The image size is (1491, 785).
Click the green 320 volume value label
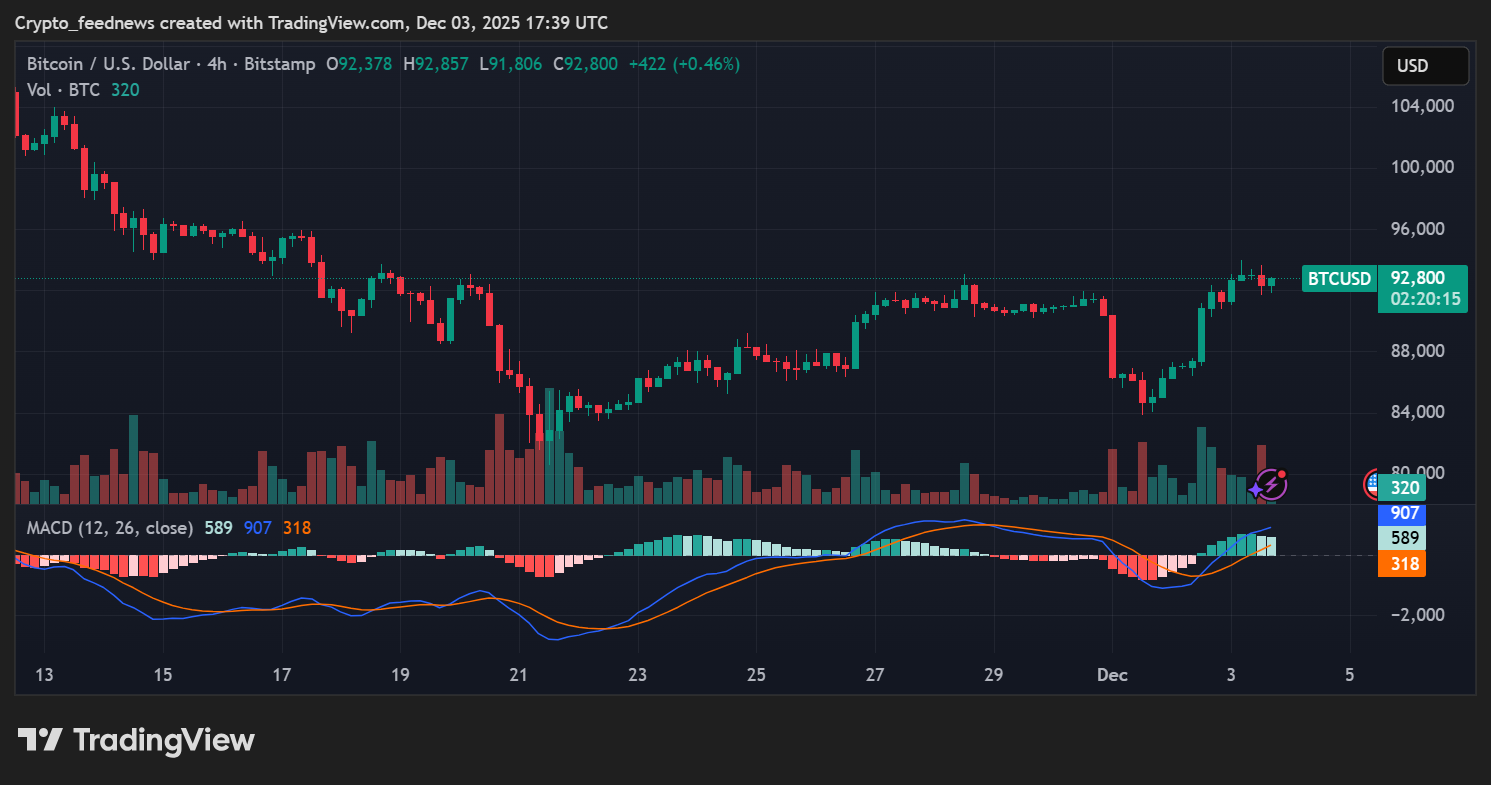(1405, 489)
